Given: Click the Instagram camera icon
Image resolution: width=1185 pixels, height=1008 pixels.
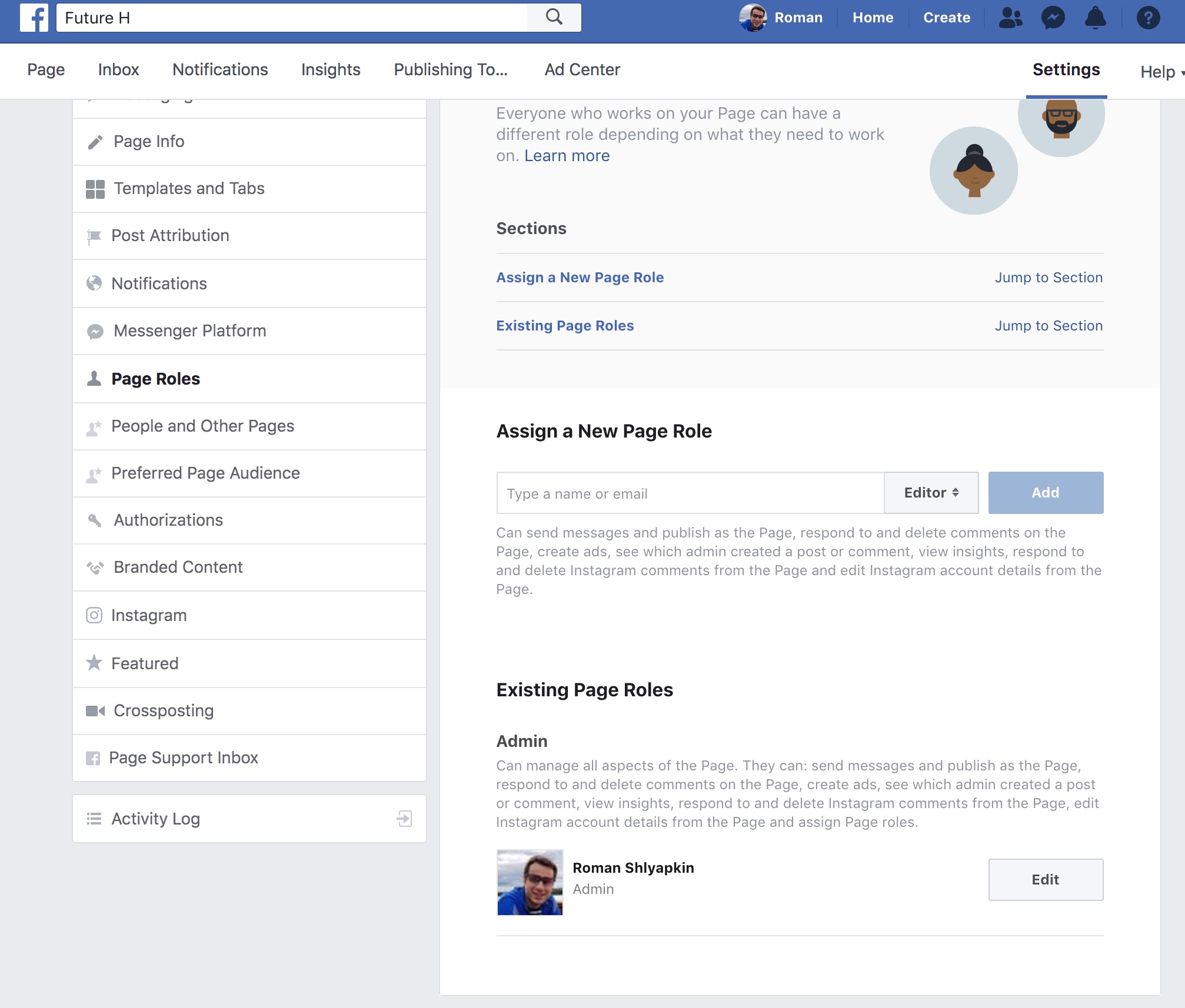Looking at the screenshot, I should point(94,615).
